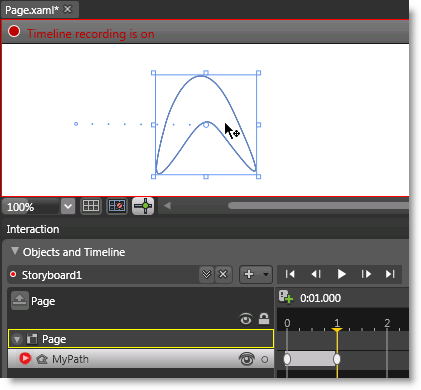Step to the next frame
The image size is (421, 390).
(366, 274)
